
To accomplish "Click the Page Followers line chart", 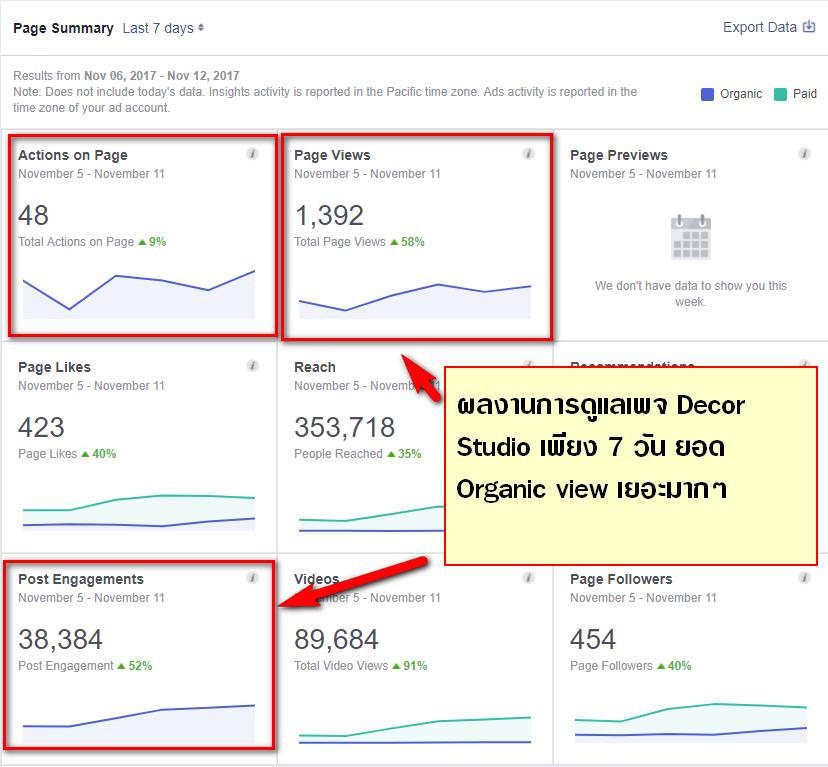I will (x=691, y=722).
